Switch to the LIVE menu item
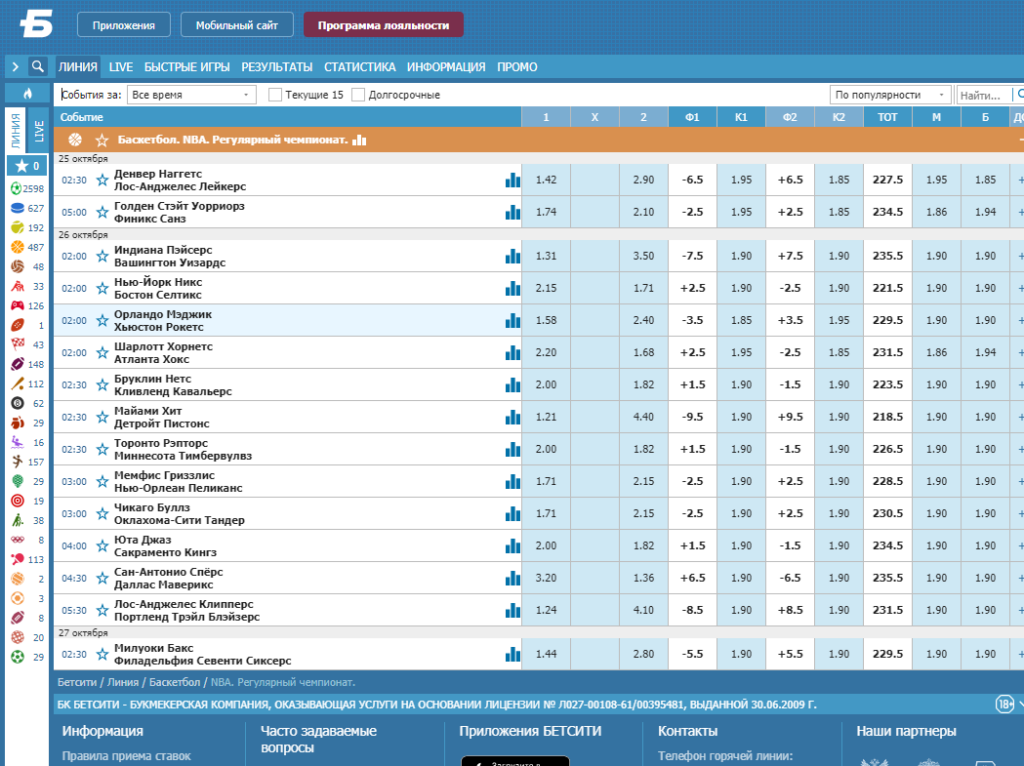The width and height of the screenshot is (1024, 766). [121, 67]
